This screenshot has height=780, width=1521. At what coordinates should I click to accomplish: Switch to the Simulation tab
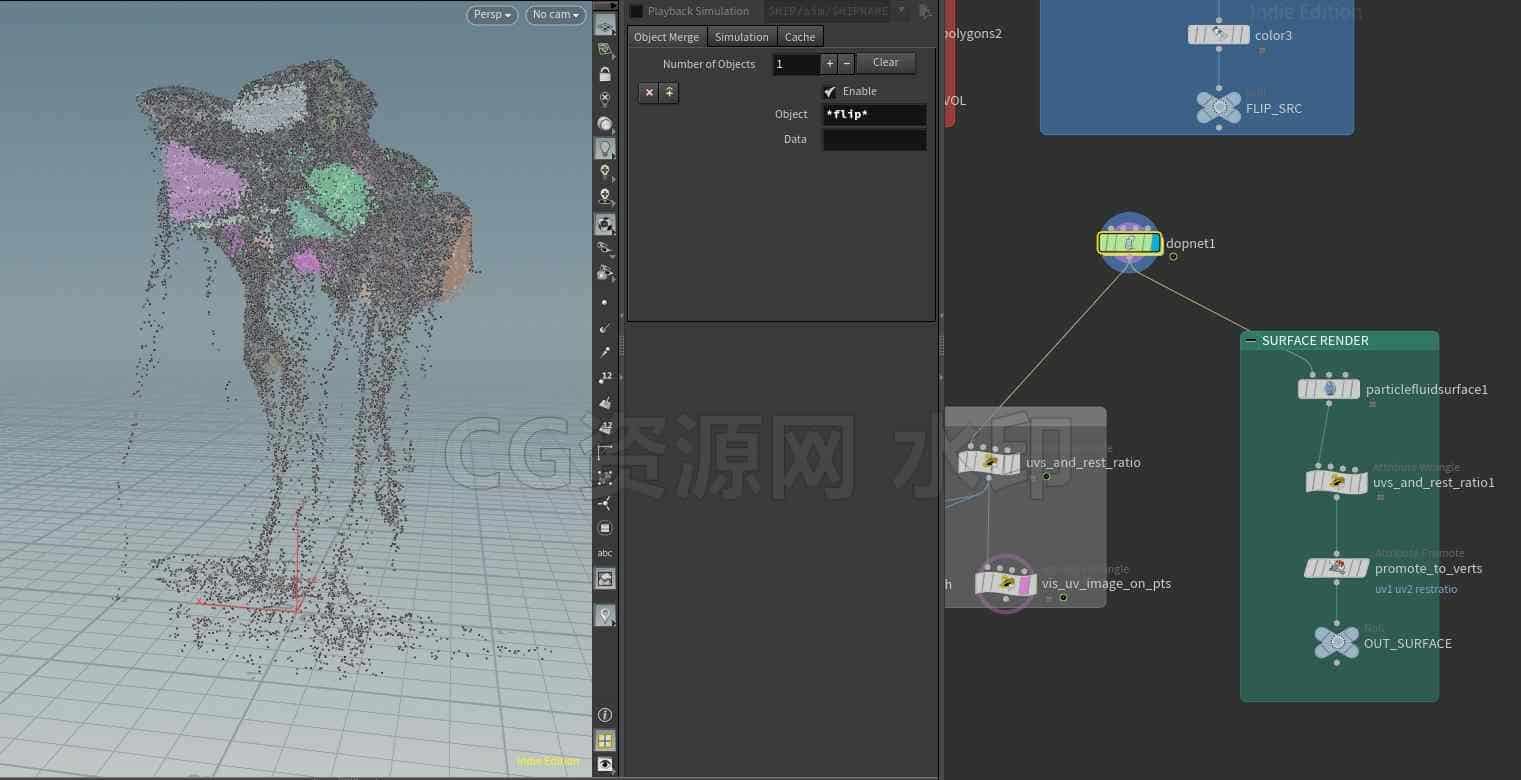click(x=742, y=37)
